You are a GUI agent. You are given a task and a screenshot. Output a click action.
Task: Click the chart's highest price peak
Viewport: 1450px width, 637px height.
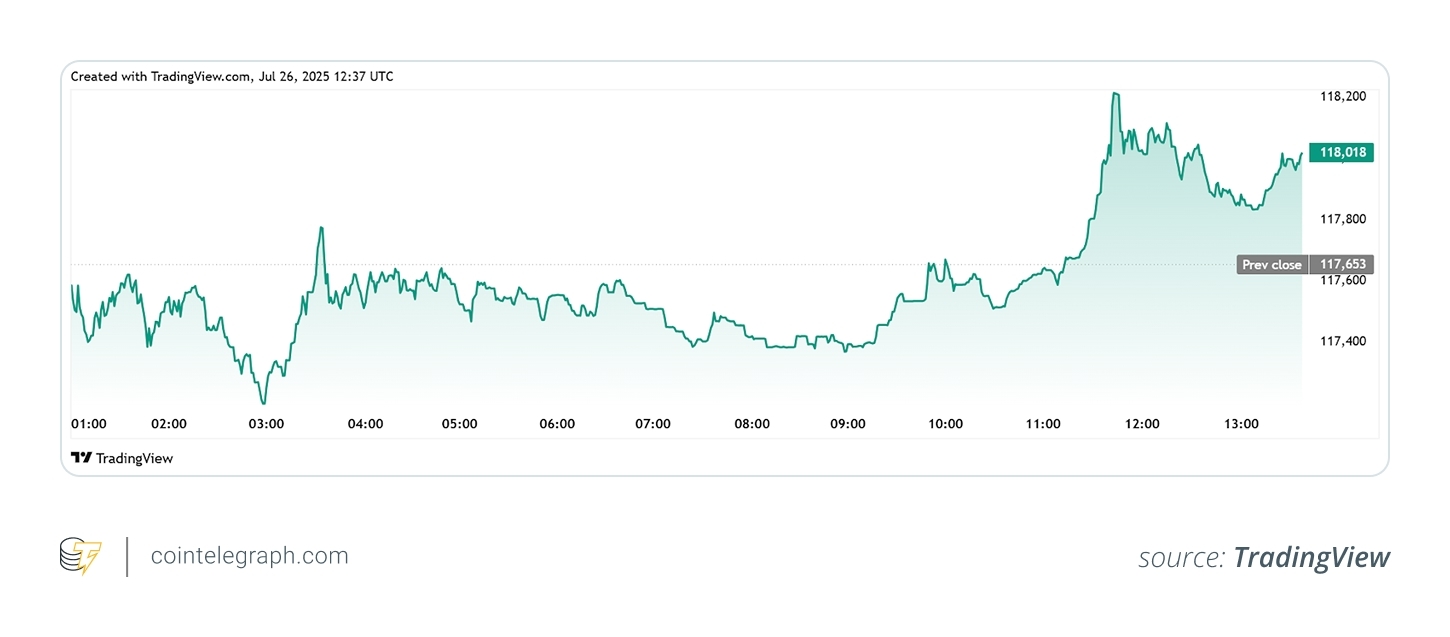click(1115, 94)
